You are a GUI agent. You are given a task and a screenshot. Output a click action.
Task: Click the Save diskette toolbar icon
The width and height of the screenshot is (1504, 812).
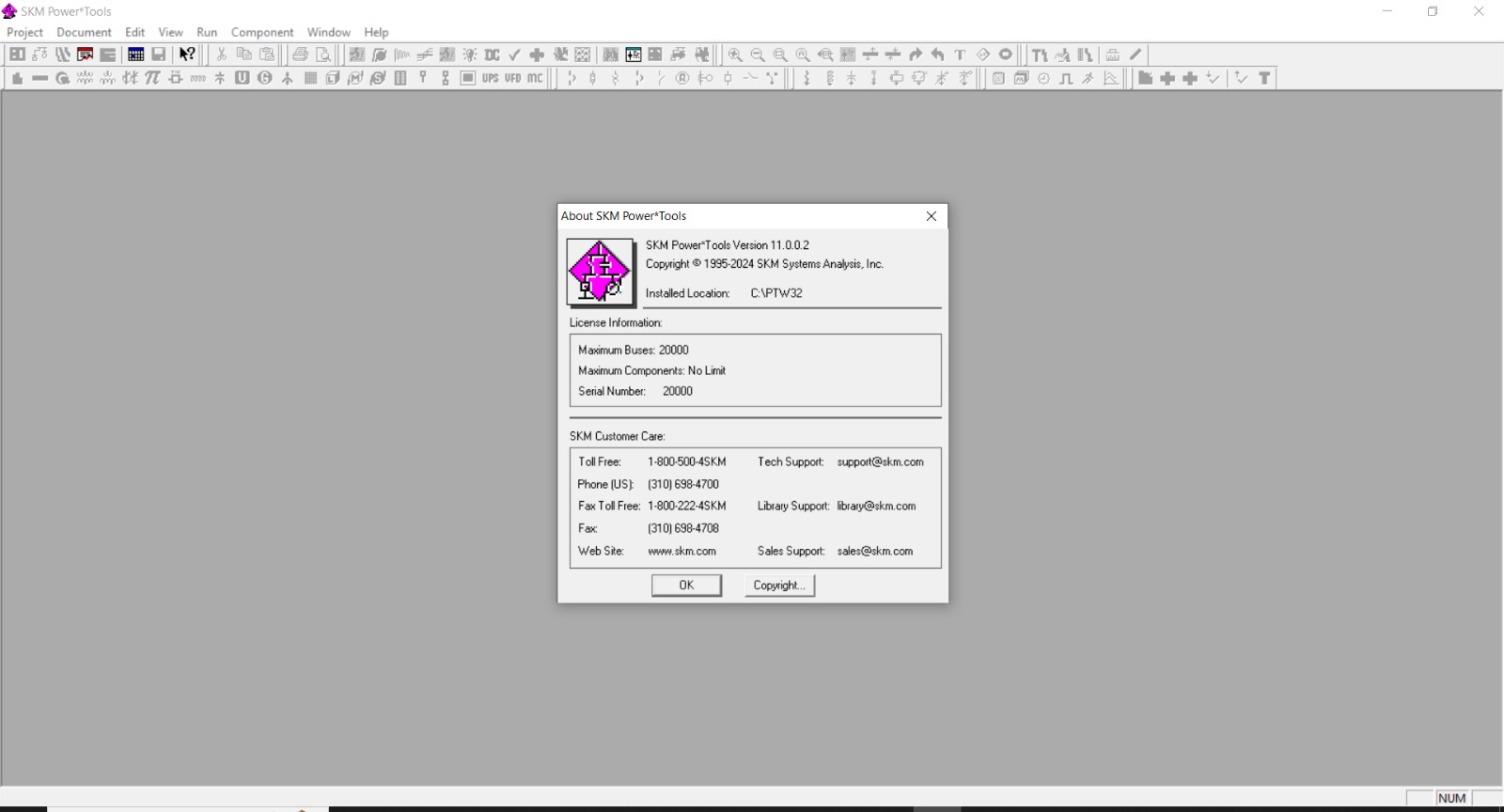159,55
